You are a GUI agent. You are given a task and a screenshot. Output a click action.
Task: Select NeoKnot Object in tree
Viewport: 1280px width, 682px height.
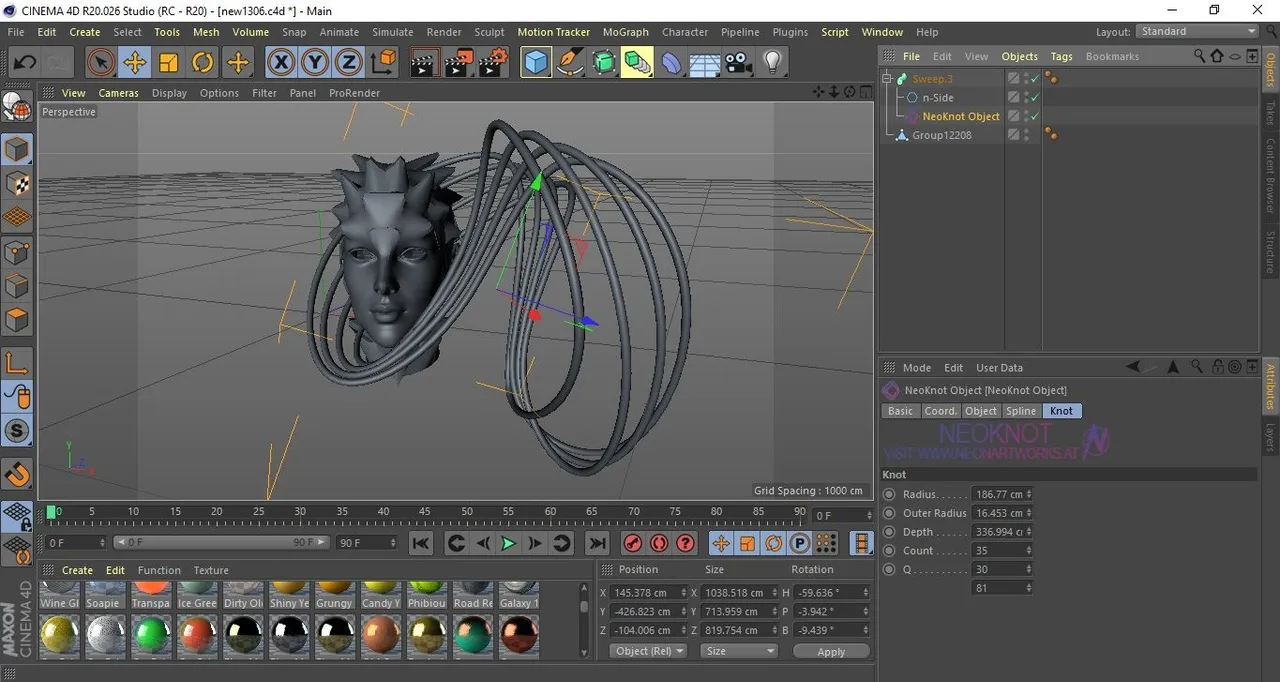pyautogui.click(x=961, y=116)
